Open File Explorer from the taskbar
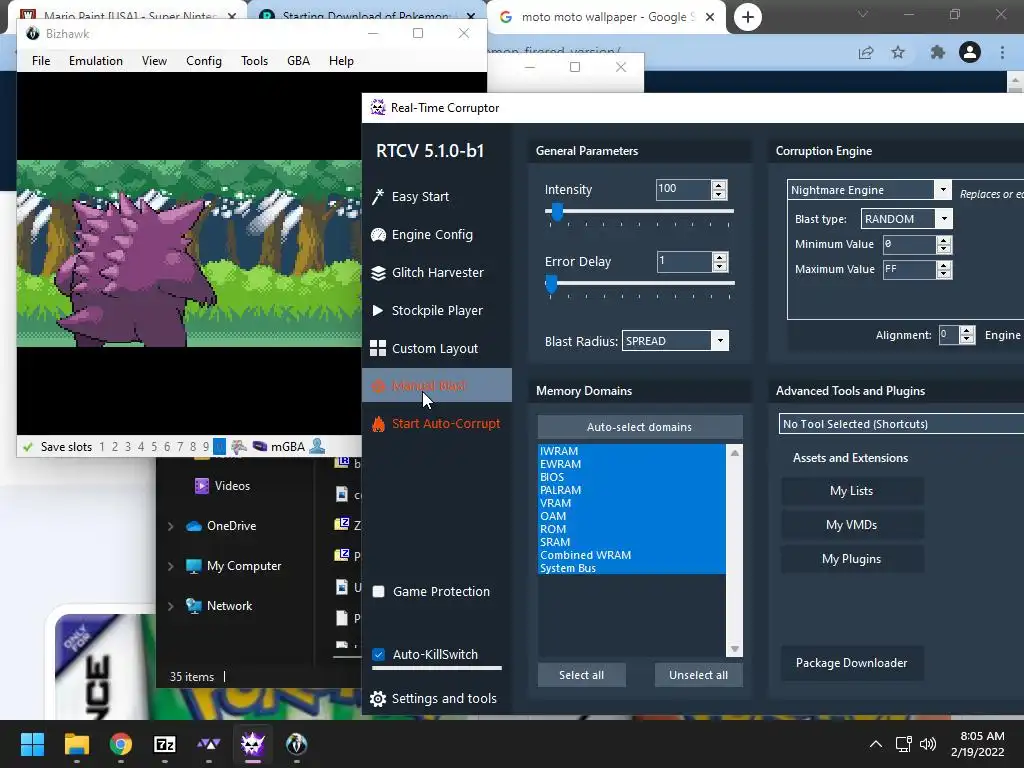The width and height of the screenshot is (1024, 768). pyautogui.click(x=76, y=744)
